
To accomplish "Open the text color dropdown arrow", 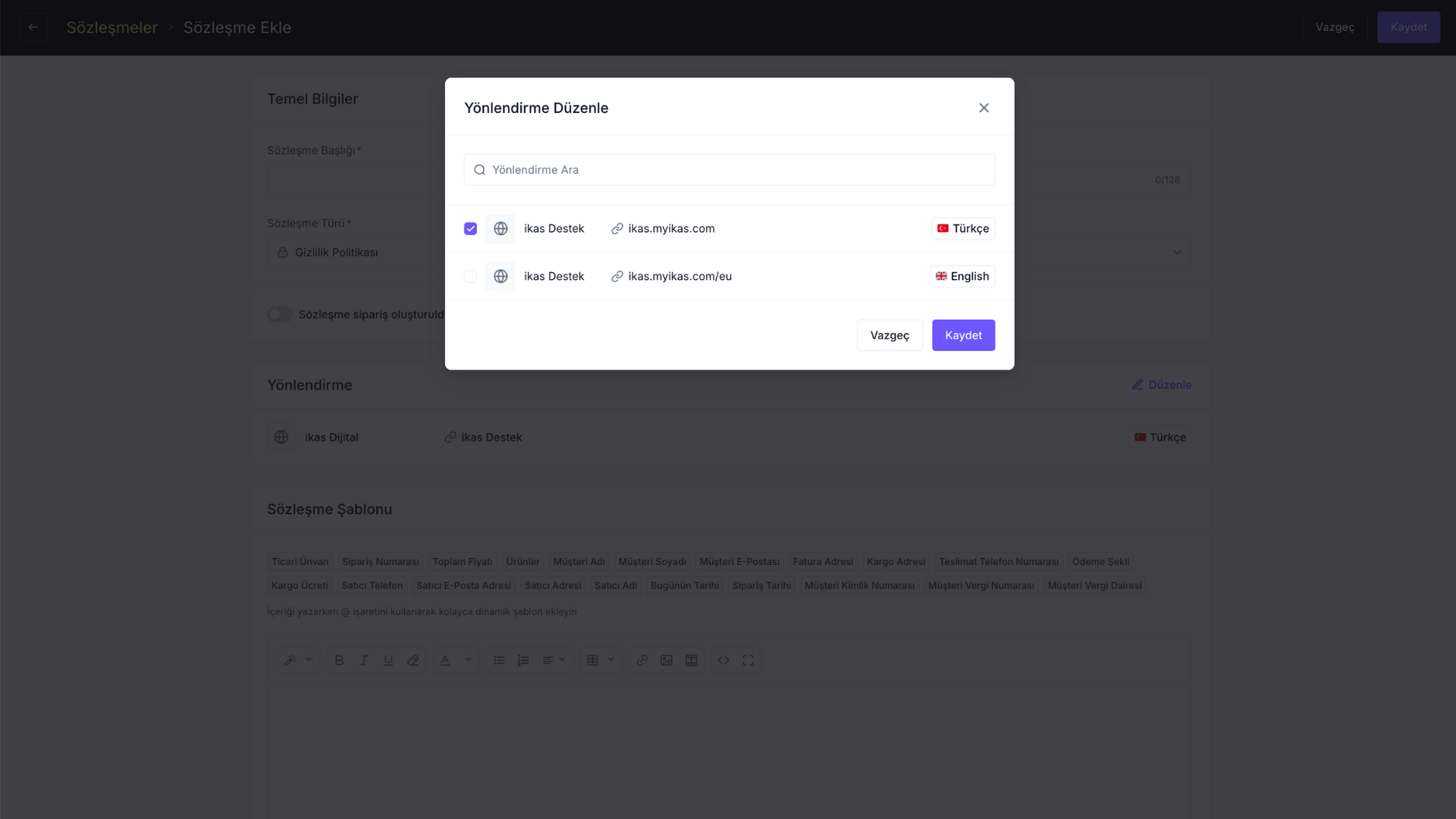I will click(468, 660).
